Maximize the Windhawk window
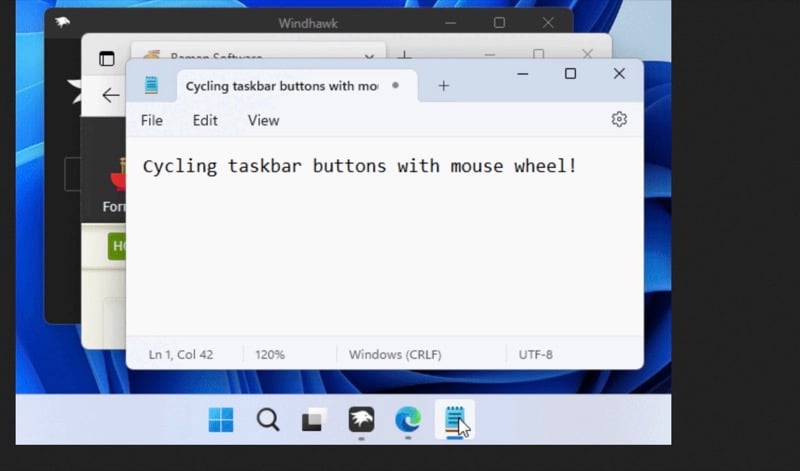Viewport: 800px width, 471px height. point(499,23)
